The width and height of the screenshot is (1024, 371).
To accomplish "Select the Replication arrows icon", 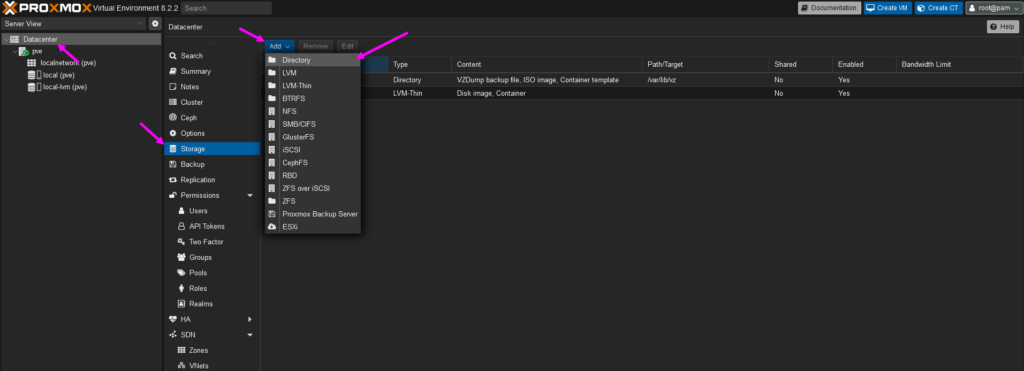I will pos(173,180).
